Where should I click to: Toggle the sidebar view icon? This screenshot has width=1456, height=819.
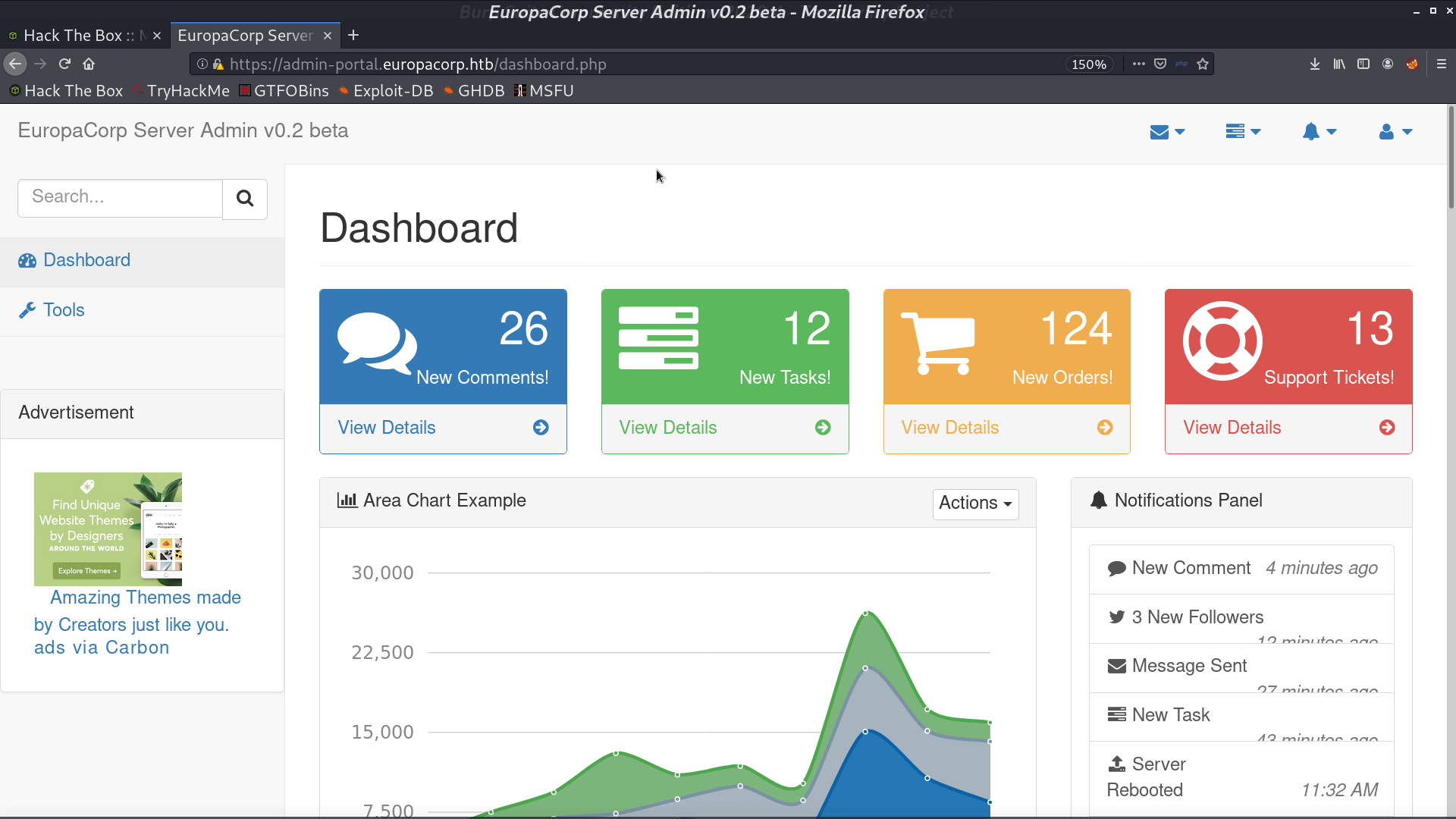point(1363,64)
